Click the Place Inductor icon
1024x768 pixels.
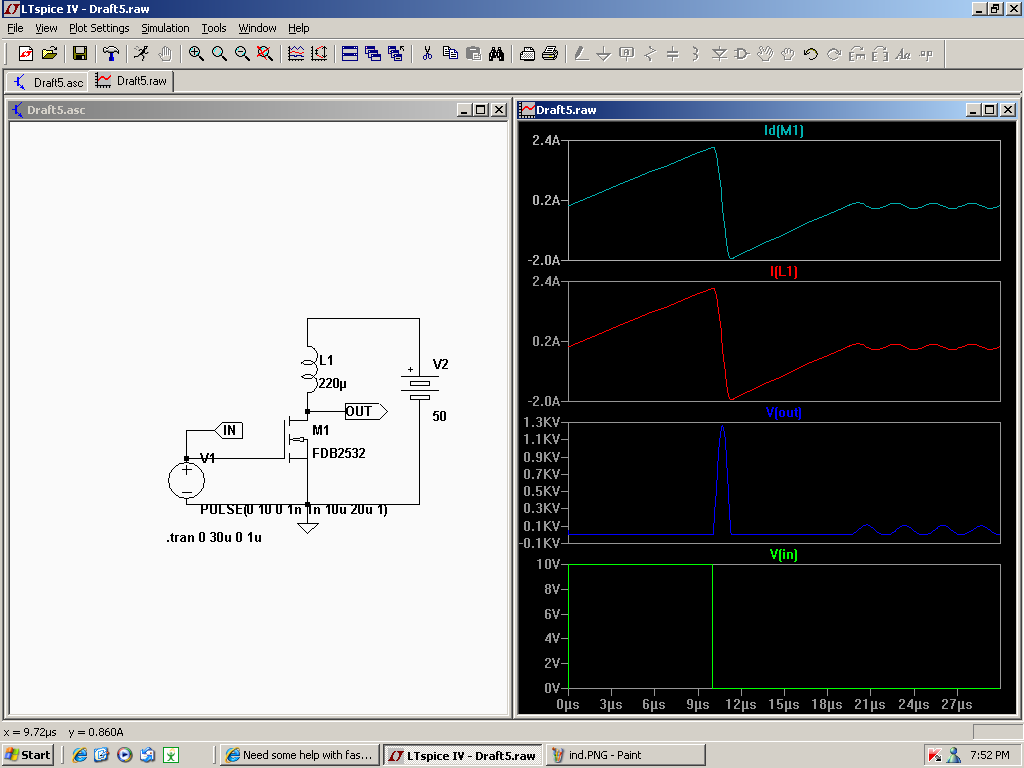[696, 54]
